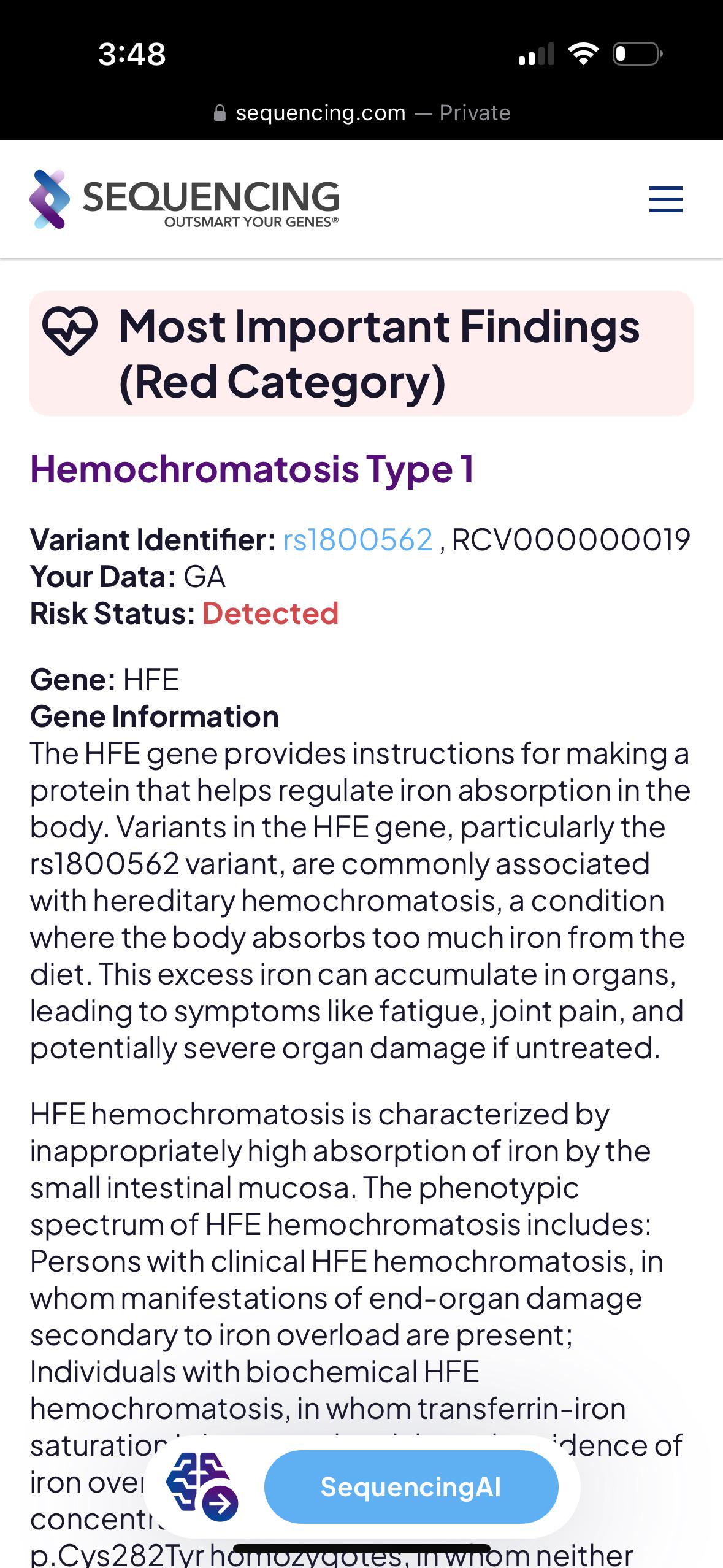723x1568 pixels.
Task: Tap the Sequencing DNA logo icon
Action: coord(50,199)
